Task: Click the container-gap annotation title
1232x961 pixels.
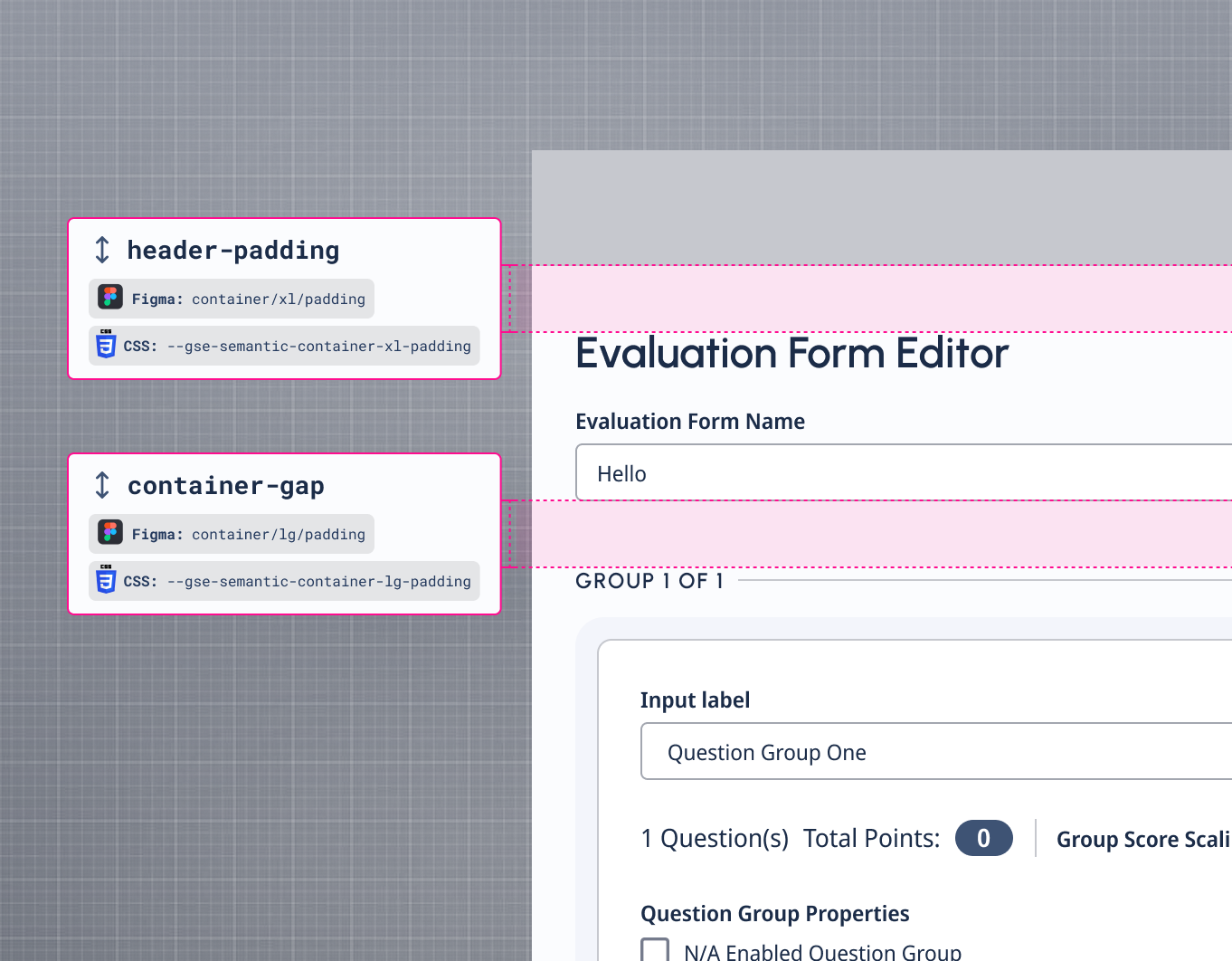Action: [225, 486]
